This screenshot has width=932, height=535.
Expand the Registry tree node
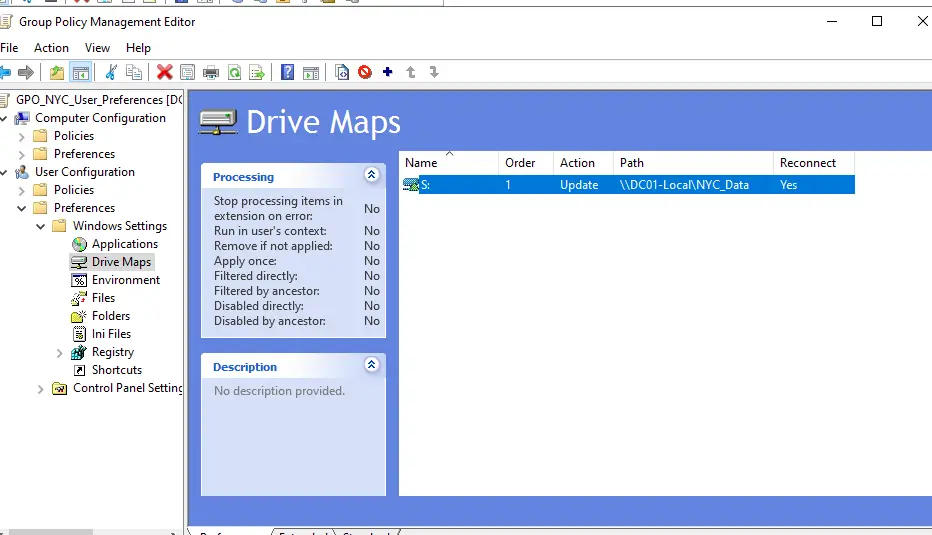[x=59, y=353]
